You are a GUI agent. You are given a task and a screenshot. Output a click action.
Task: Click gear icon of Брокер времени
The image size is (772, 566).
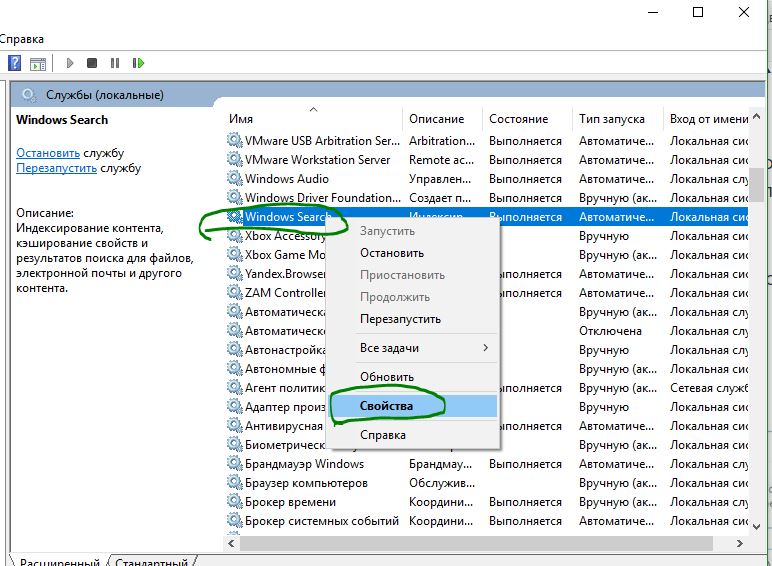coord(234,502)
